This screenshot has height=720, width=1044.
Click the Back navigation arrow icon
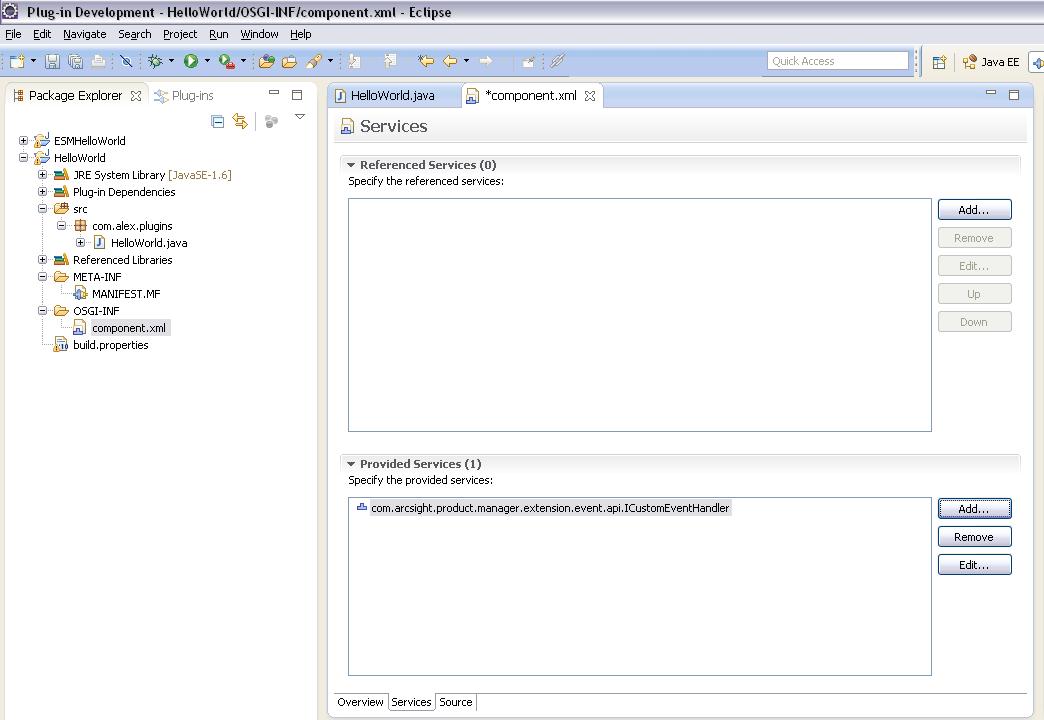point(451,61)
